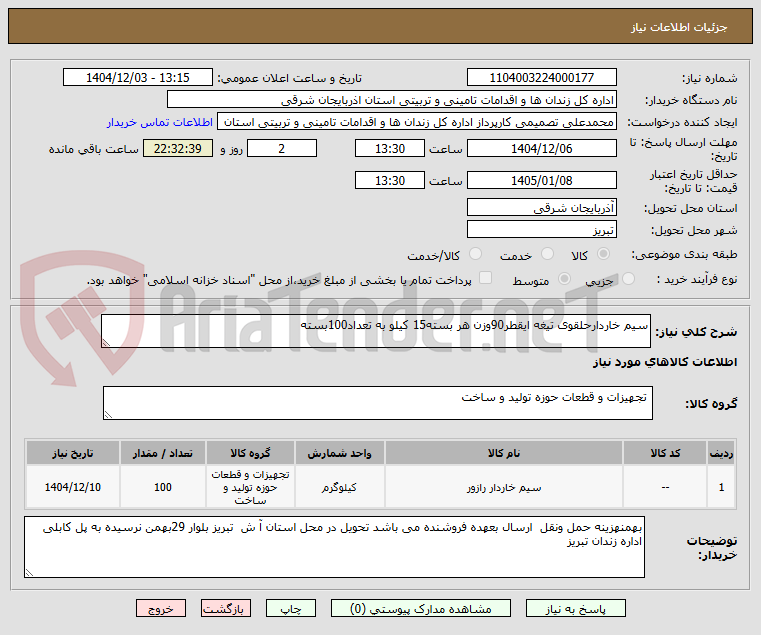Click the کد کالا column header
This screenshot has height=635, width=761.
tap(665, 453)
